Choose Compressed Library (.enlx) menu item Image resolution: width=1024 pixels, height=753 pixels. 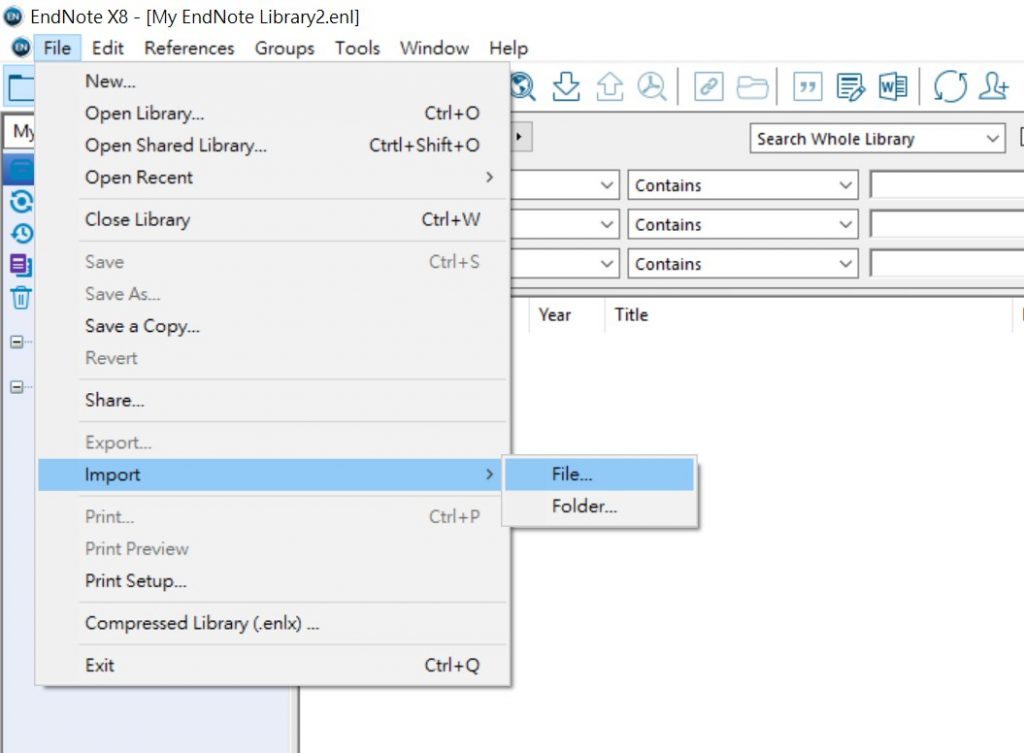[273, 623]
